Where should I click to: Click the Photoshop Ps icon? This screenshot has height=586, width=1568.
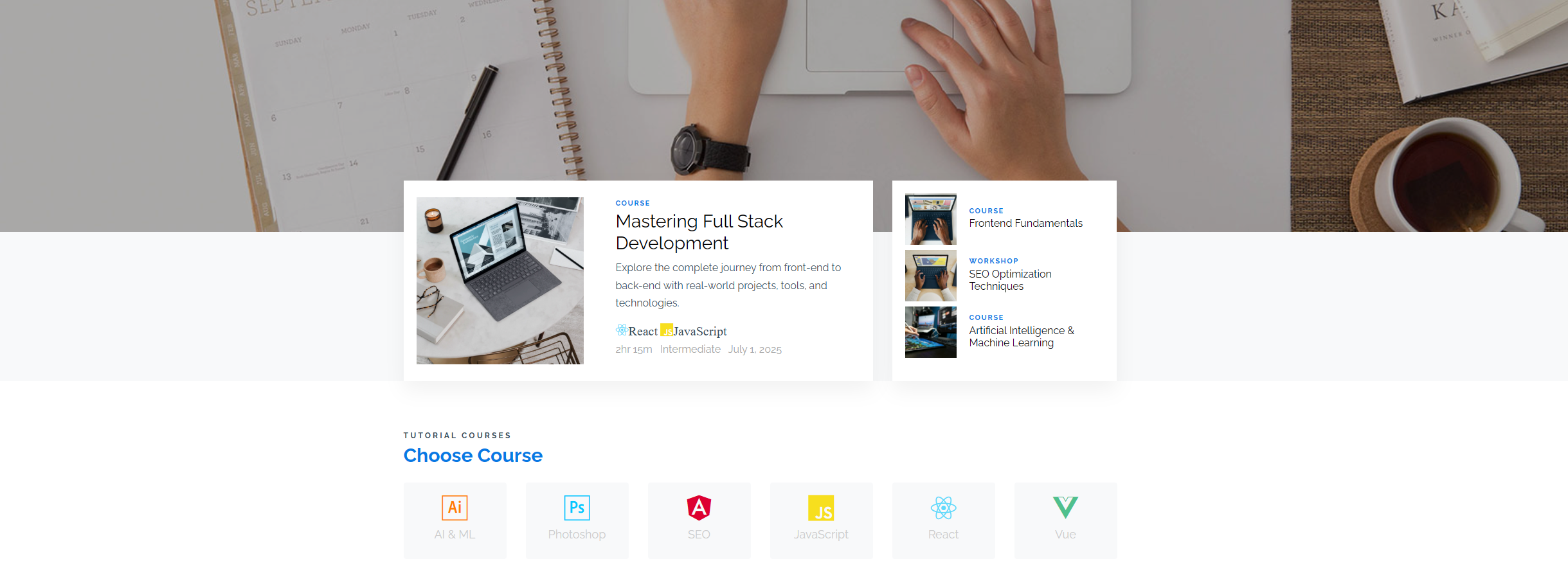coord(577,508)
